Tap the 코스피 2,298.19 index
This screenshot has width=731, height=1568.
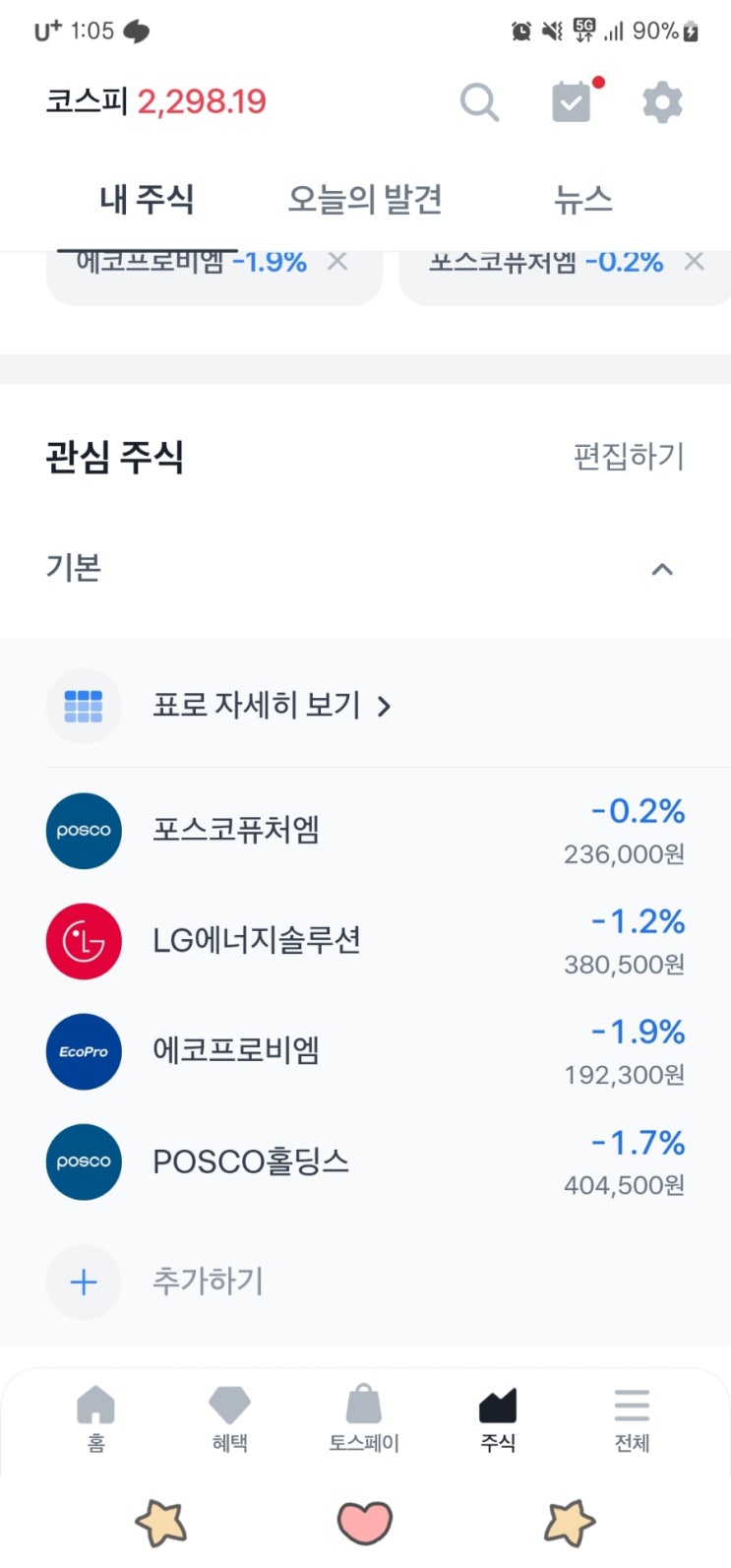pos(156,101)
